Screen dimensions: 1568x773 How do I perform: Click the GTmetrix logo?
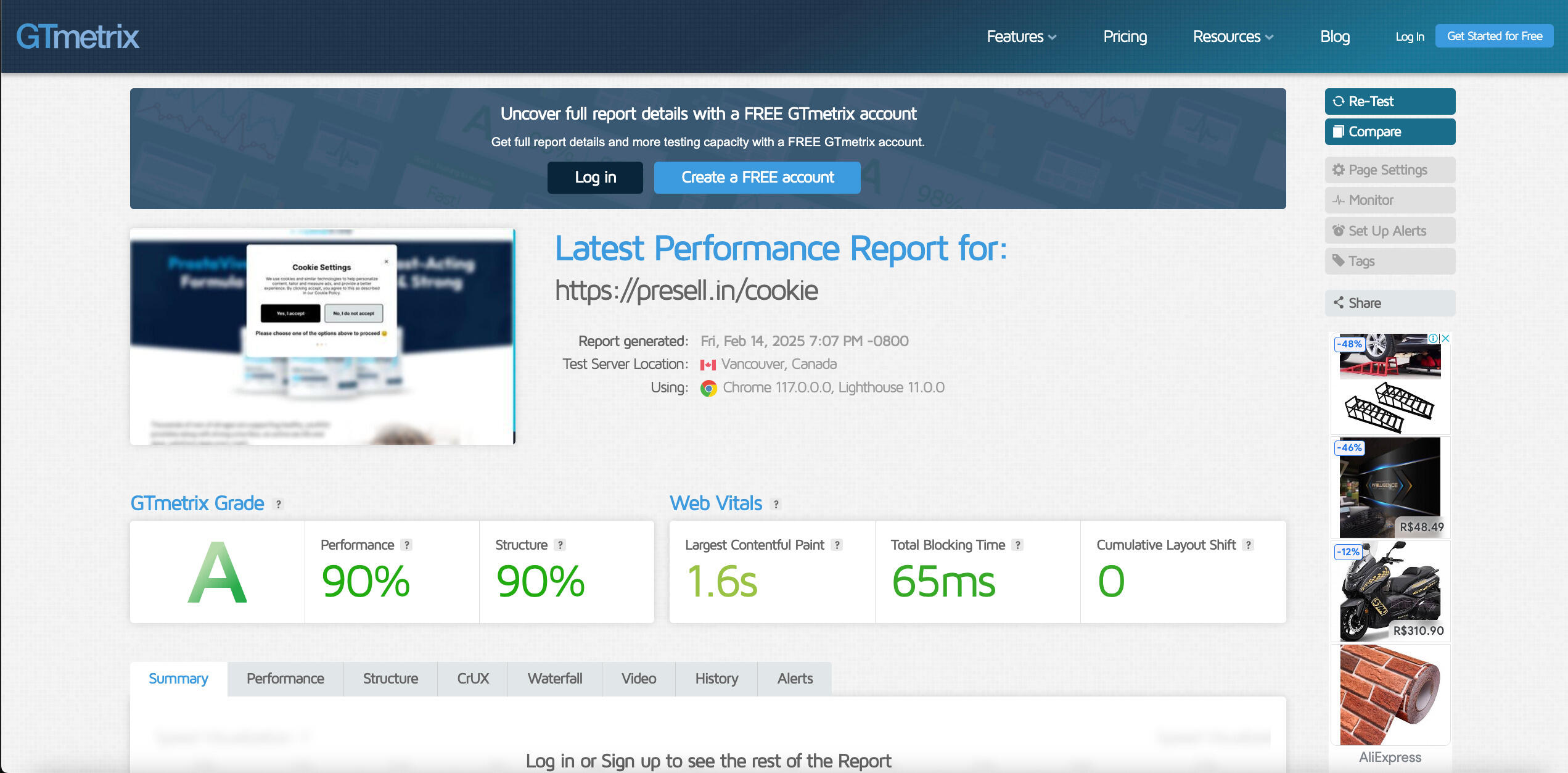tap(77, 36)
